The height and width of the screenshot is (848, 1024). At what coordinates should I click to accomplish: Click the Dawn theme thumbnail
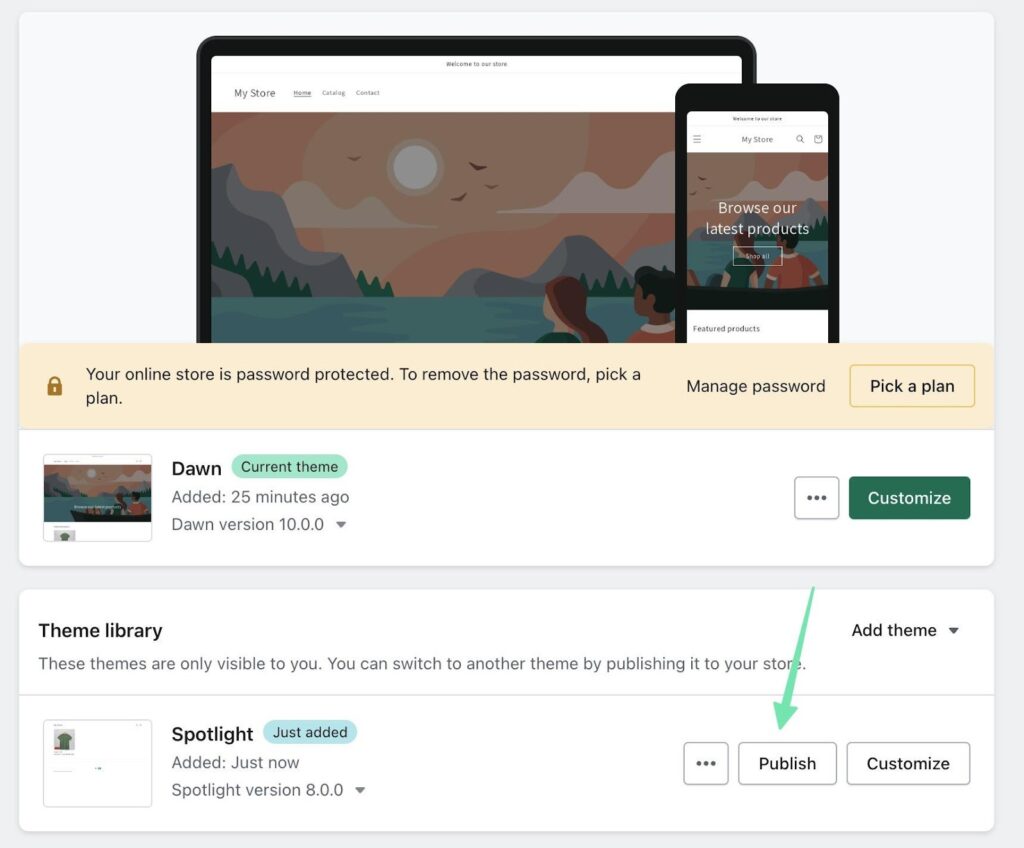[98, 498]
